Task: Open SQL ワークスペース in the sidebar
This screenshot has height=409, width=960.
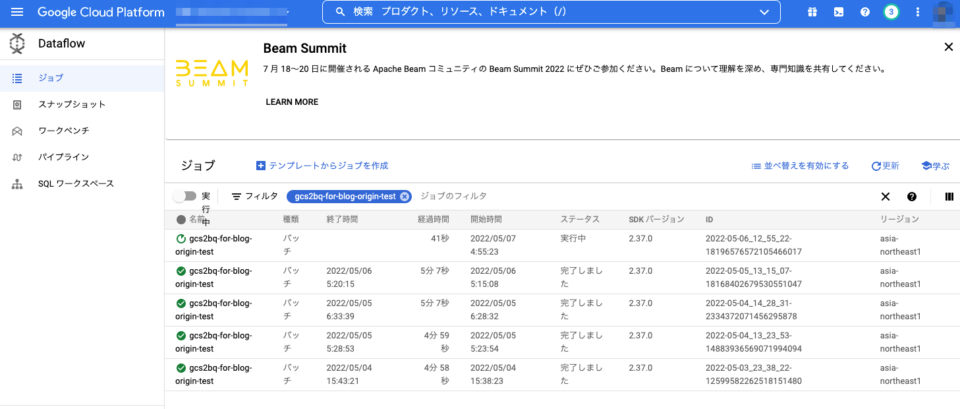Action: (82, 183)
